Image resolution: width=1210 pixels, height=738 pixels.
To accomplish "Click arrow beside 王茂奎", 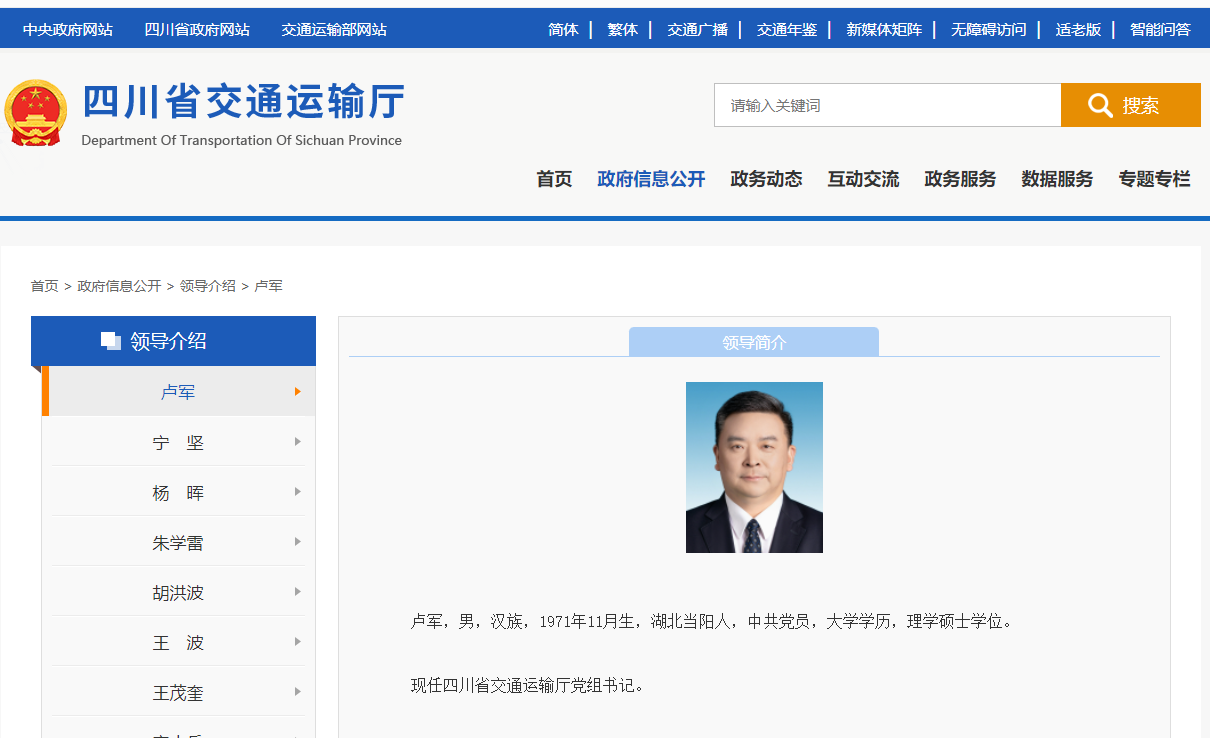I will (x=298, y=692).
